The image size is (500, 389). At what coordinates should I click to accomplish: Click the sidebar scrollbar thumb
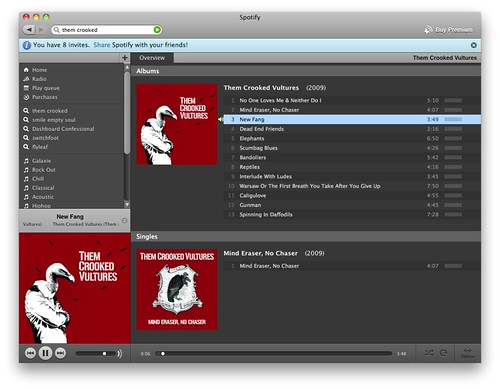tap(127, 113)
